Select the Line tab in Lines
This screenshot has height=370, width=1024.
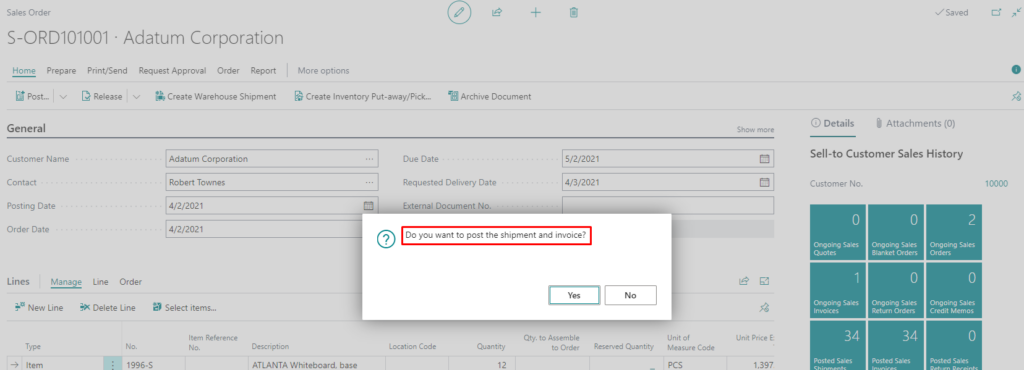(101, 282)
